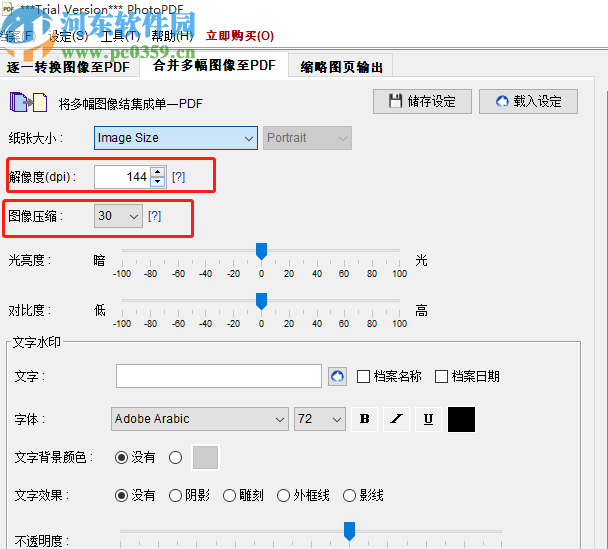Open the 工具(T) menu
The image size is (608, 549).
(120, 36)
